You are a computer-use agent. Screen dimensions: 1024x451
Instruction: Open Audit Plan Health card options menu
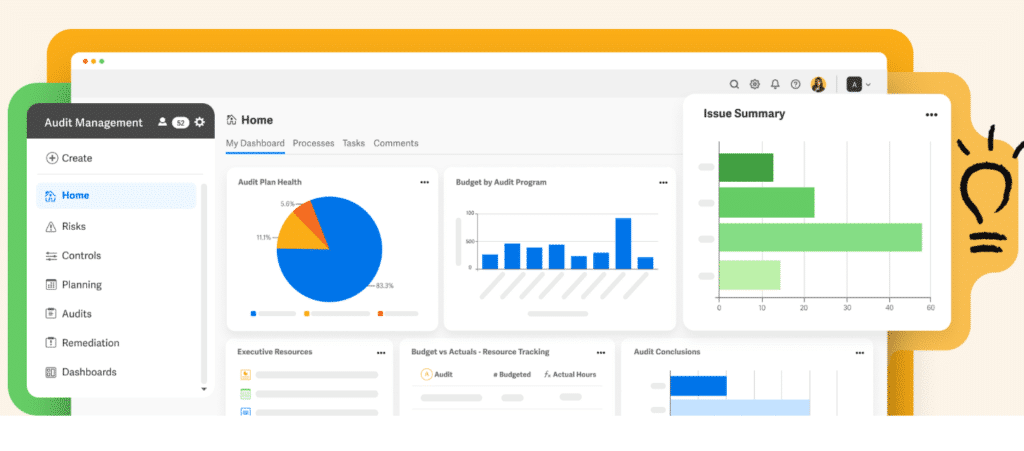pos(424,183)
